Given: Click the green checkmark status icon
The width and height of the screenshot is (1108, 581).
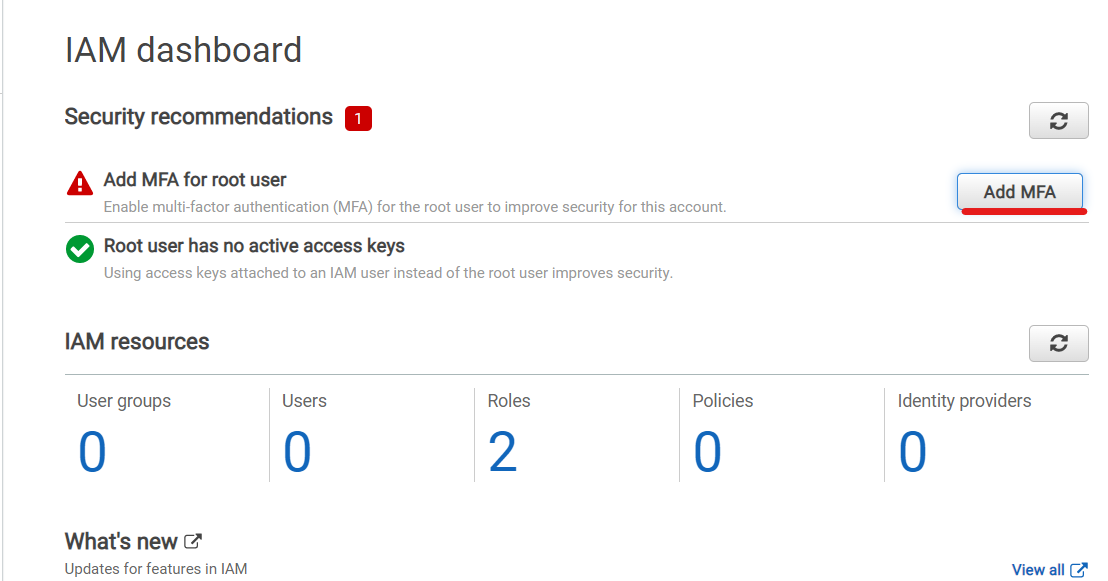Looking at the screenshot, I should pos(80,249).
